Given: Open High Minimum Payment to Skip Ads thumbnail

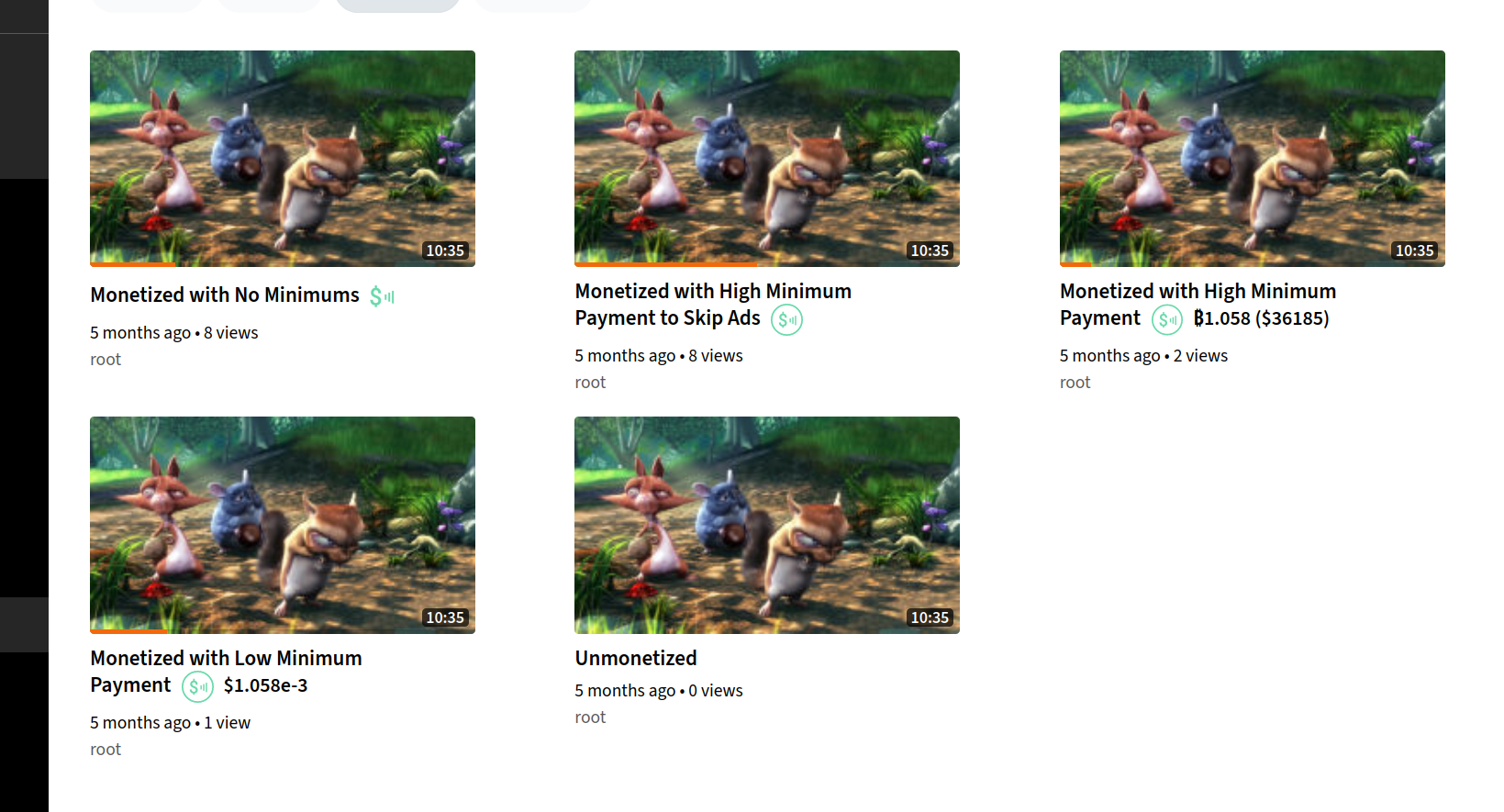Looking at the screenshot, I should point(767,159).
